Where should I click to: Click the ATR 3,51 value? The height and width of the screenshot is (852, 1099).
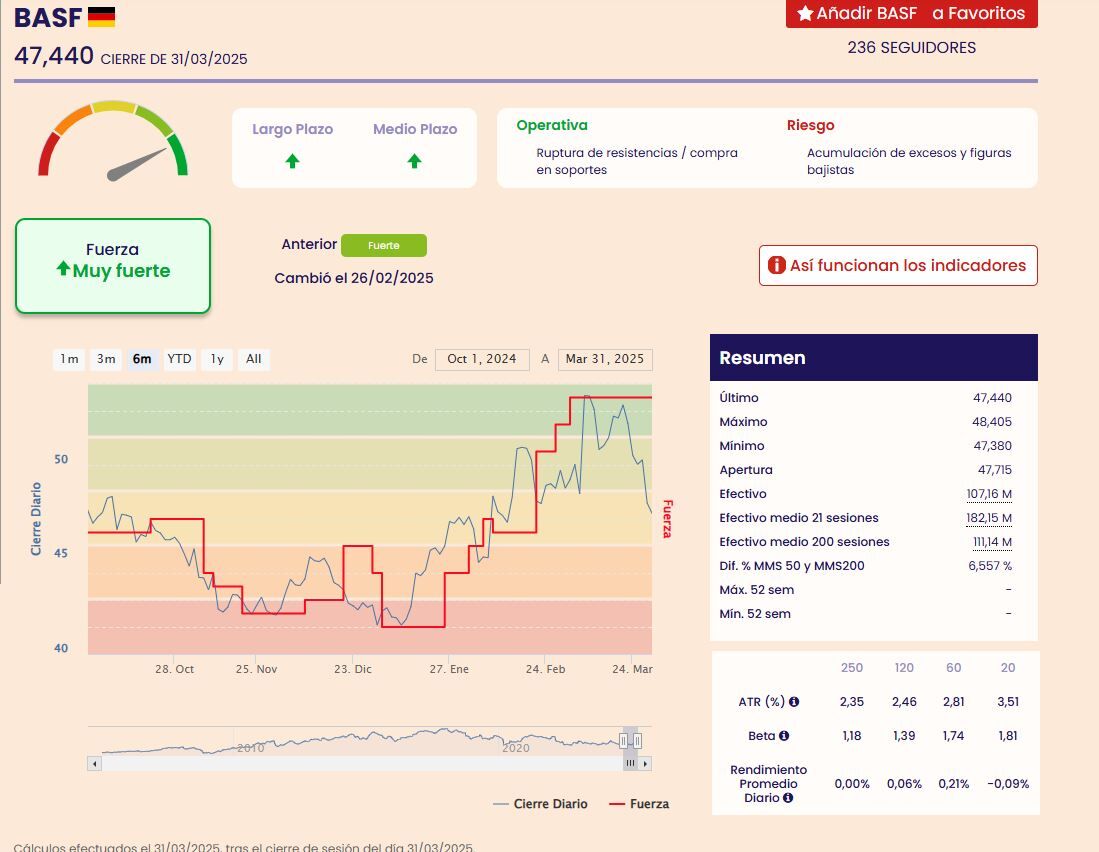pyautogui.click(x=1008, y=701)
